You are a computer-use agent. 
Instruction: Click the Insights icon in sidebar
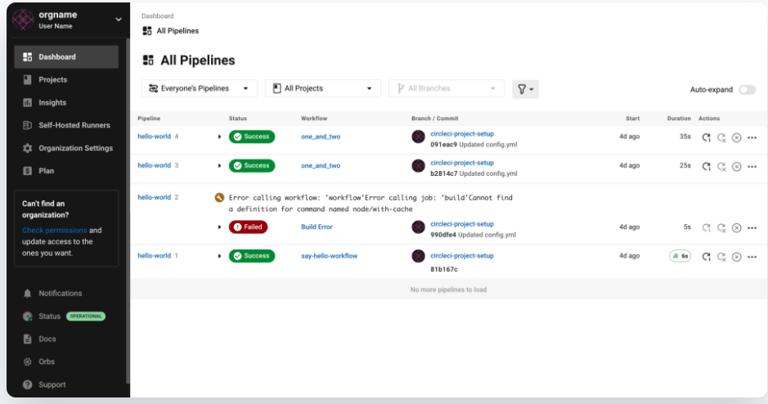[27, 102]
